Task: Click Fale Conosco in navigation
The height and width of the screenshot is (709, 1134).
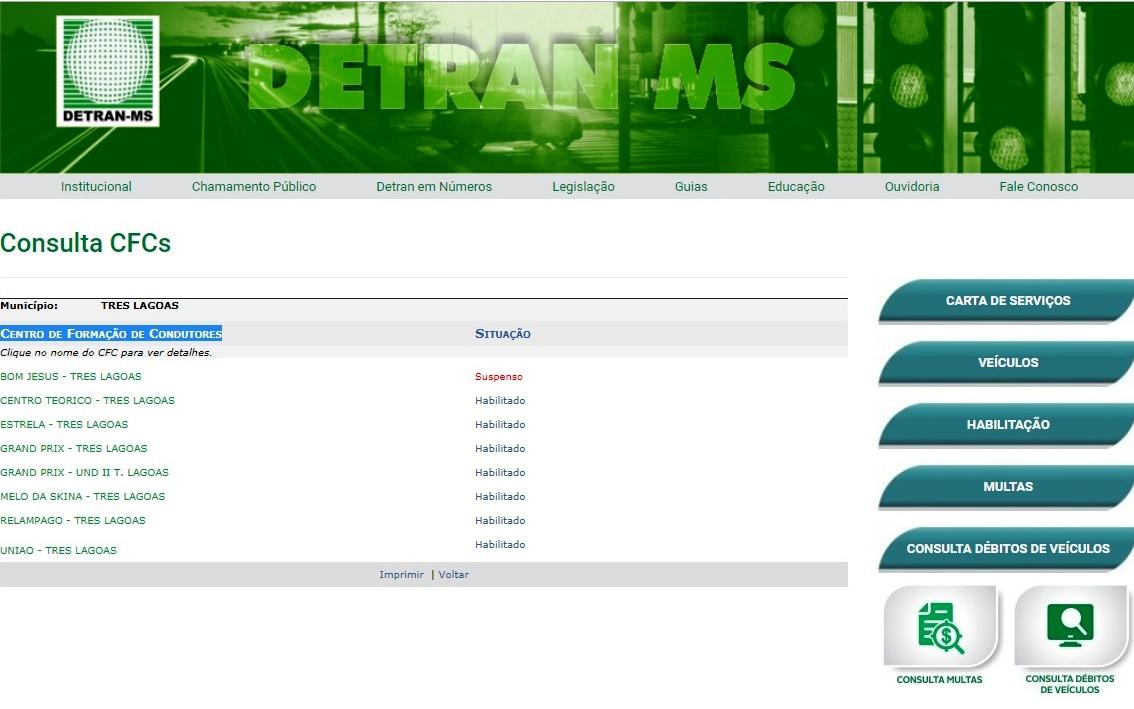Action: tap(1039, 187)
